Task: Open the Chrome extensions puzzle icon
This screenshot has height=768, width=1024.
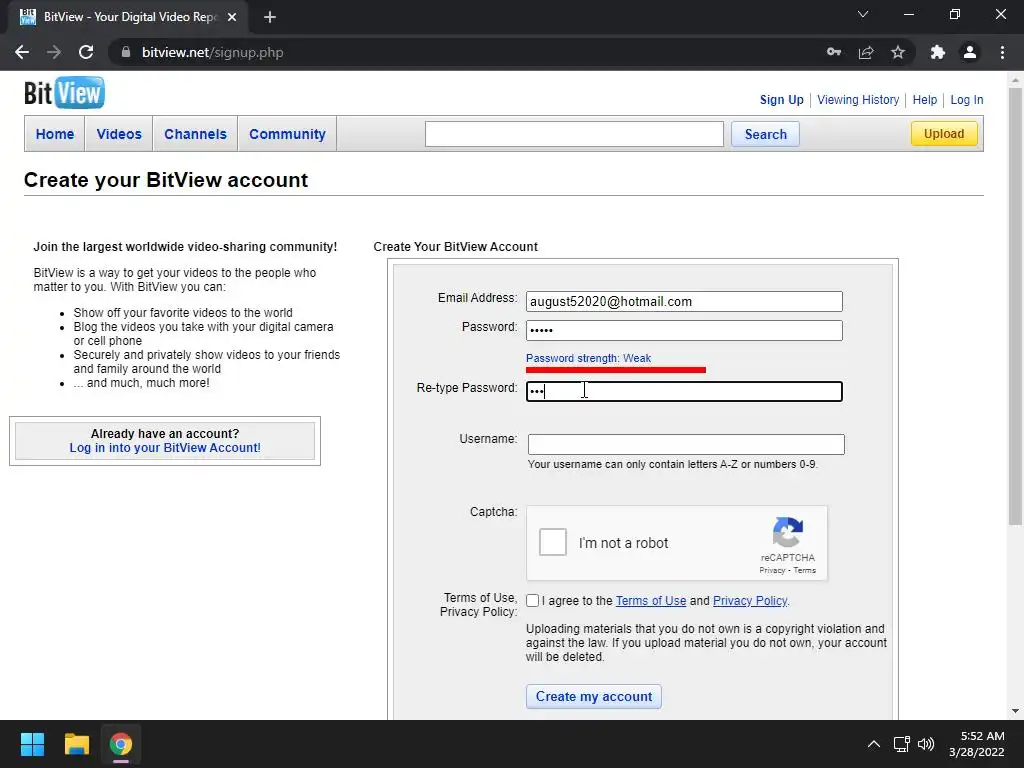Action: coord(938,52)
